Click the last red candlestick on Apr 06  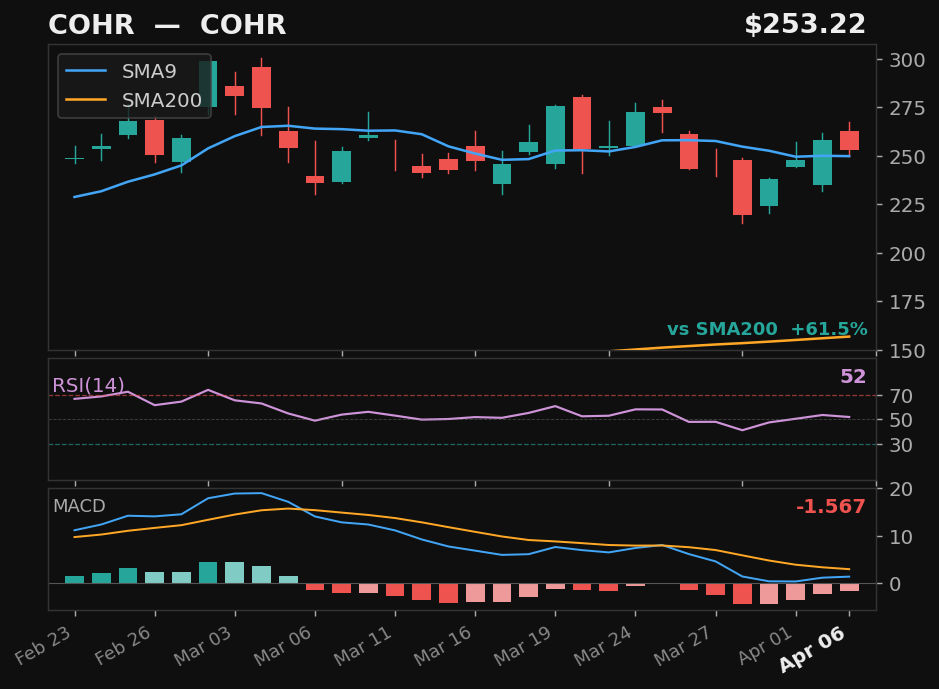(849, 140)
